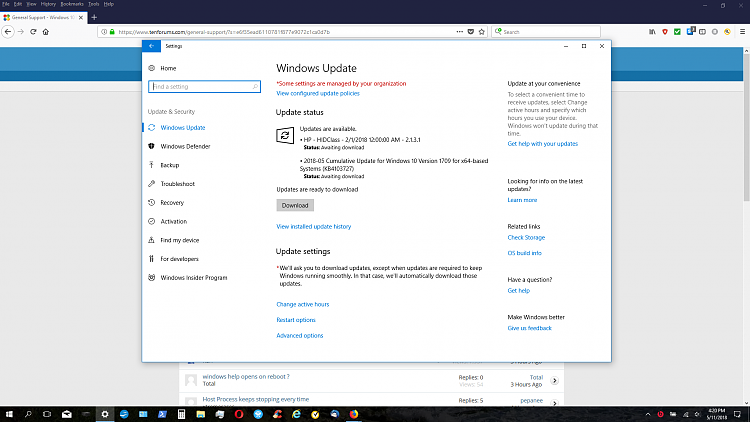Viewport: 750px width, 422px height.
Task: Open Firefox Library icon
Action: tap(652, 32)
